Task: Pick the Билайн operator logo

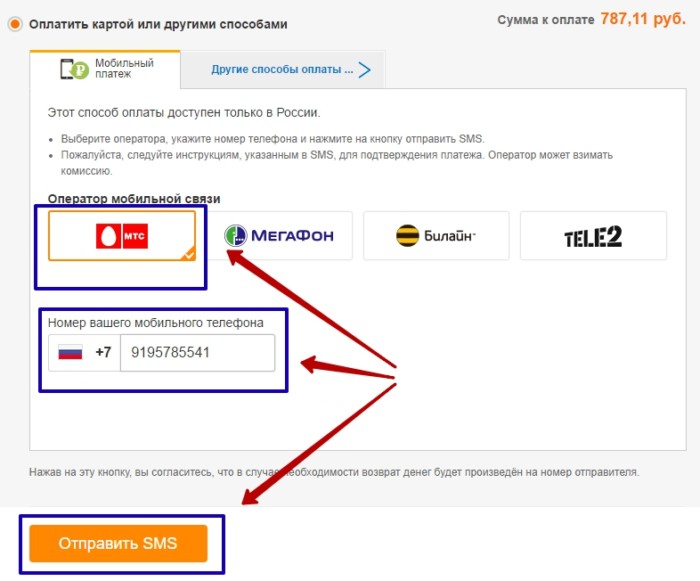Action: (436, 236)
